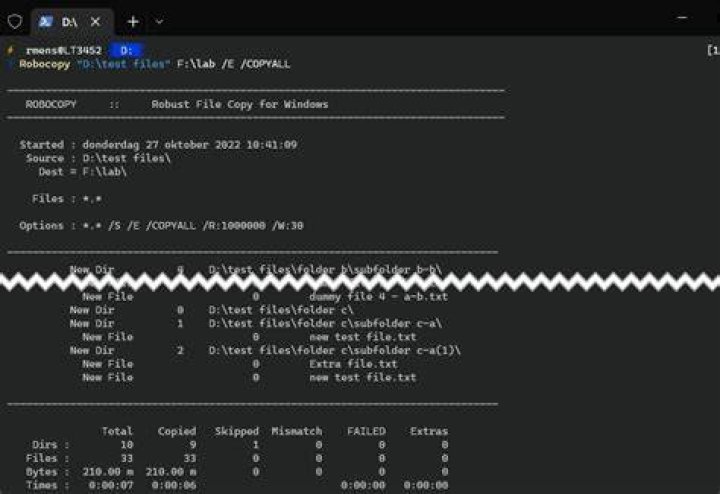Switch to the D:\ terminal tab

(x=72, y=22)
